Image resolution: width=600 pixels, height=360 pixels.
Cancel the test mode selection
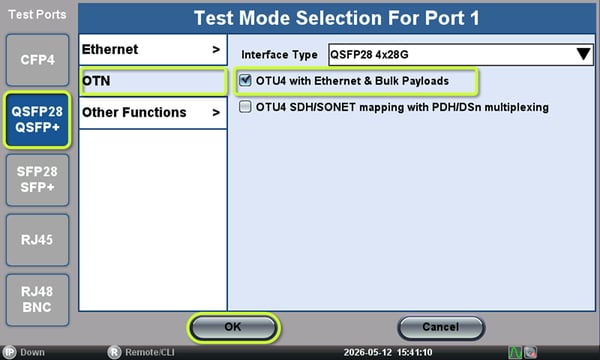[x=441, y=327]
